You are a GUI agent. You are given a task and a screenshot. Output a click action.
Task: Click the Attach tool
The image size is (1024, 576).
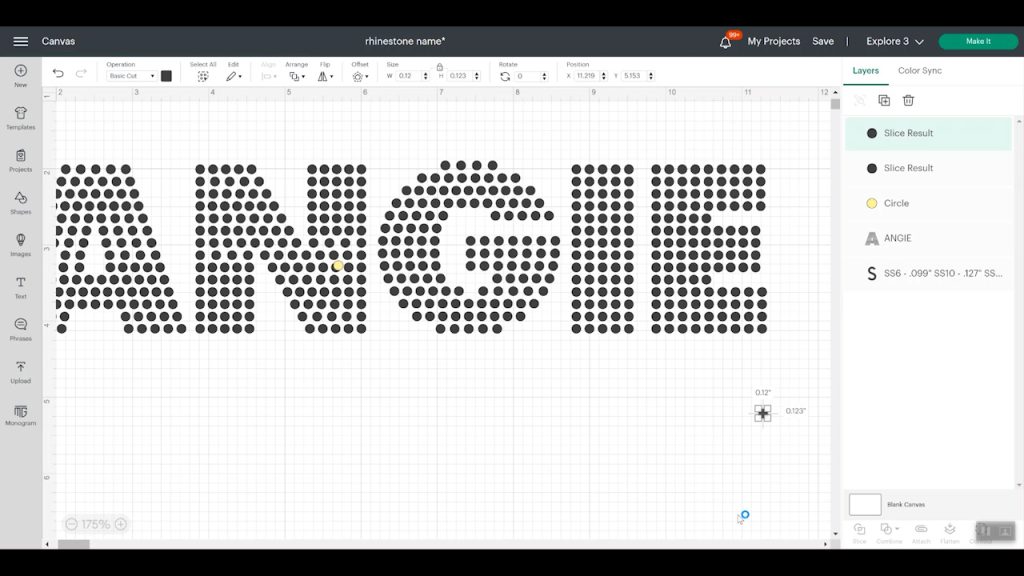point(921,532)
